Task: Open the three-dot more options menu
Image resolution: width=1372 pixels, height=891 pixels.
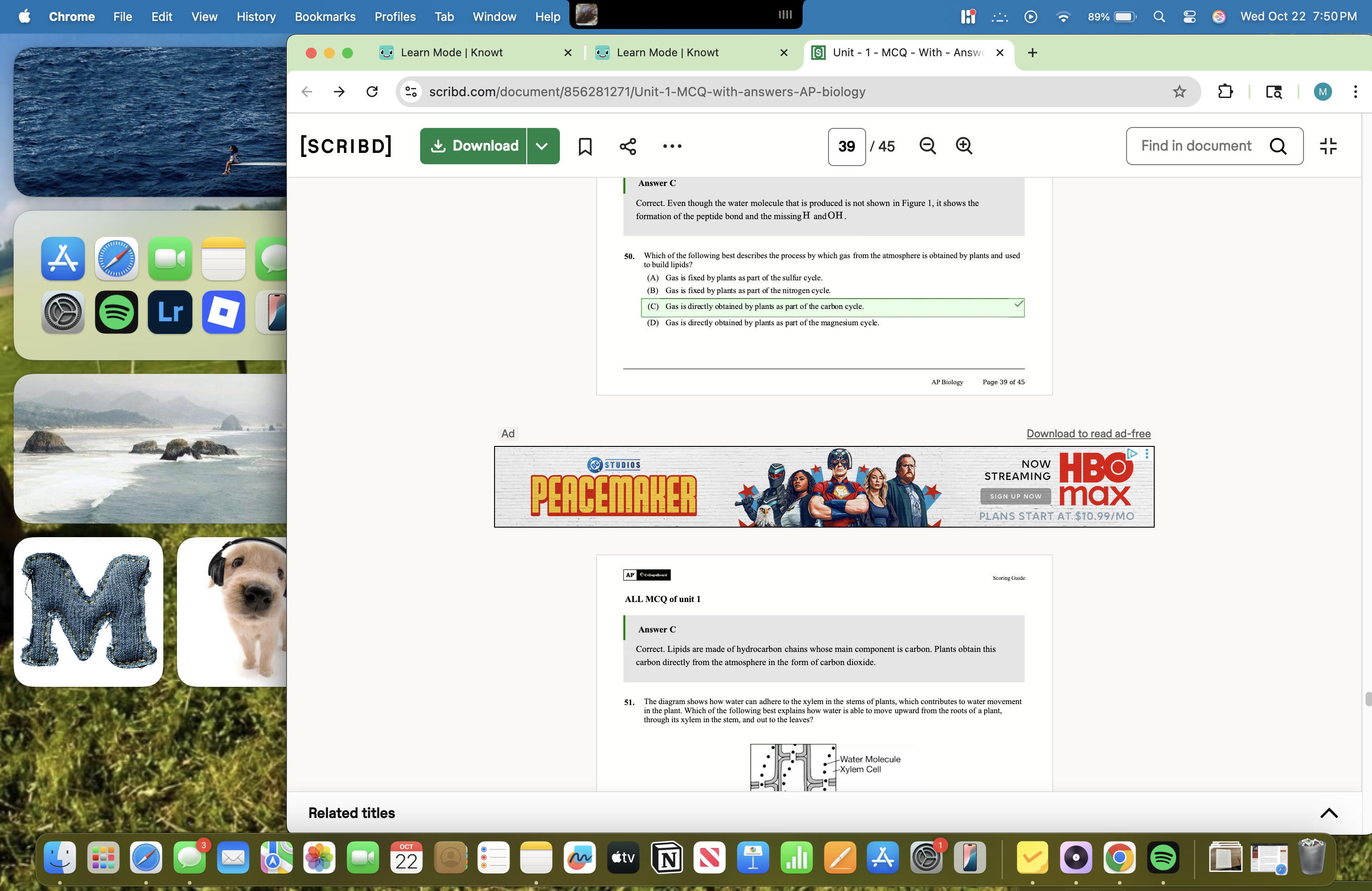Action: 671,147
